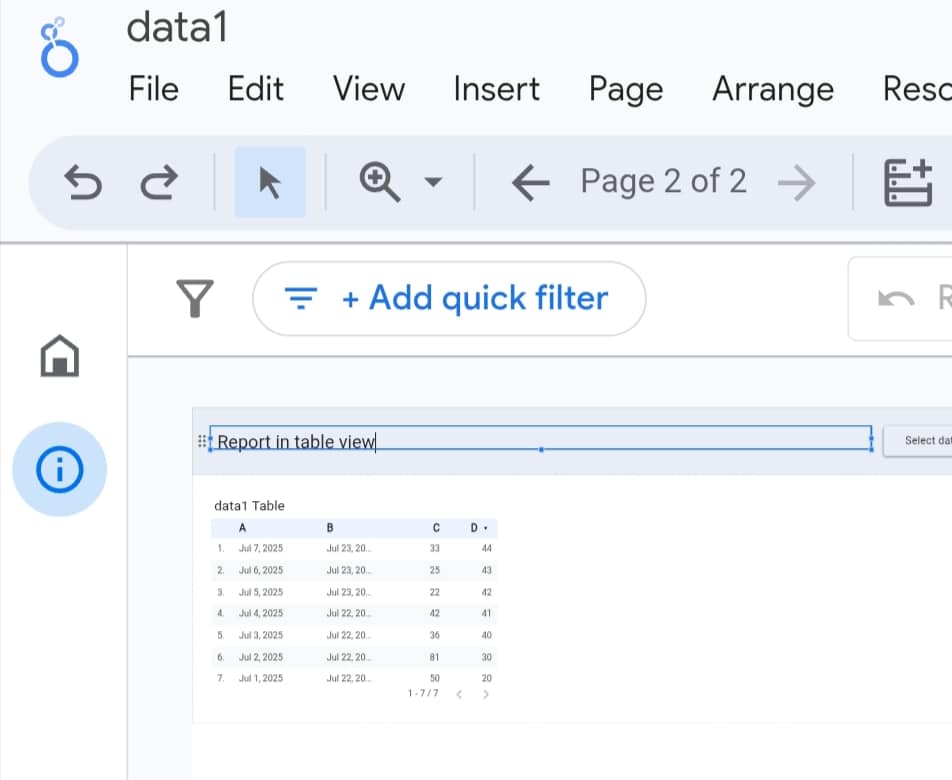Click the Report in table view text box
Viewport: 952px width, 780px height.
pyautogui.click(x=540, y=440)
